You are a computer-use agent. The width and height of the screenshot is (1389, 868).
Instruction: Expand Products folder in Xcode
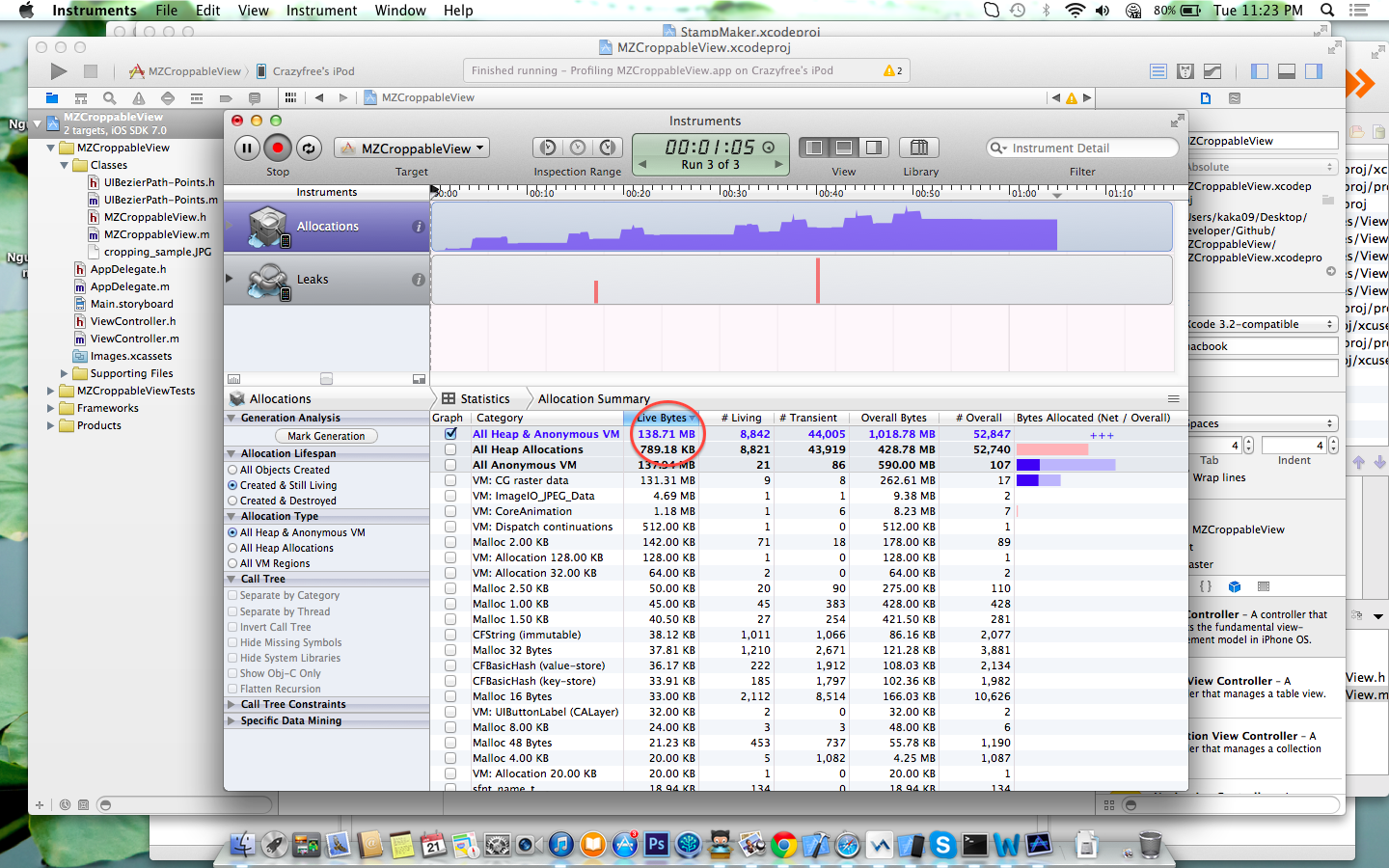click(51, 425)
